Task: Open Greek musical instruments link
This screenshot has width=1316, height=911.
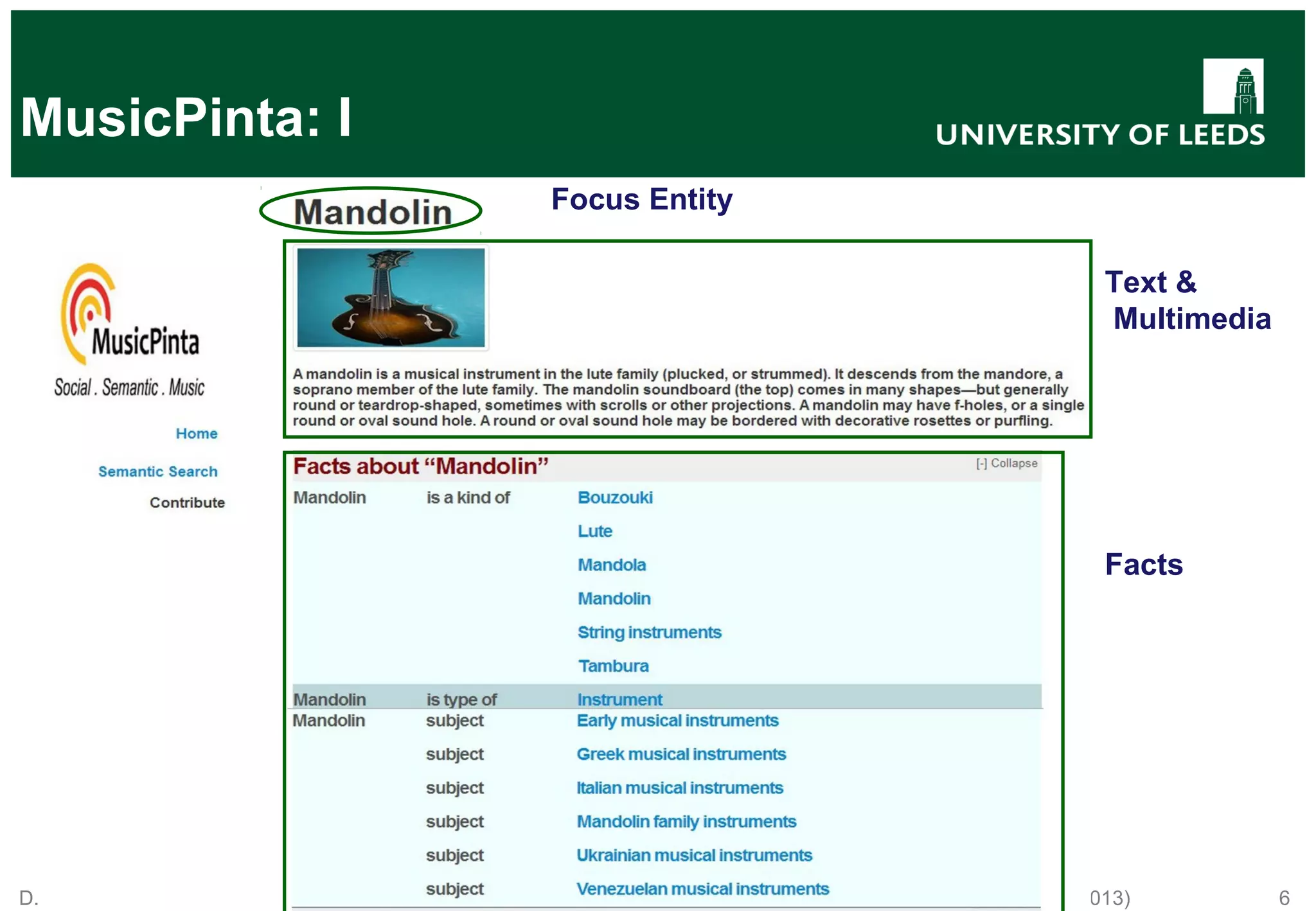Action: pos(681,754)
